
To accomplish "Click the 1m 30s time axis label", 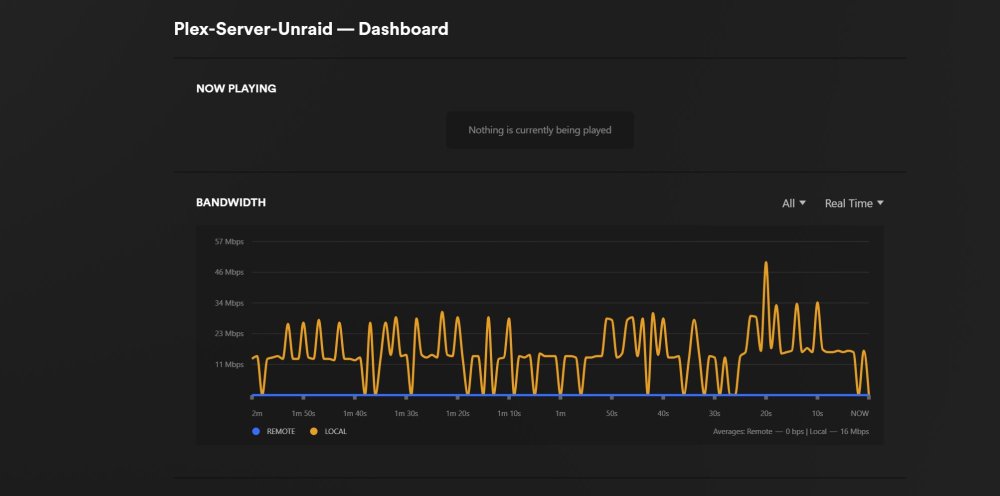I will pyautogui.click(x=406, y=413).
